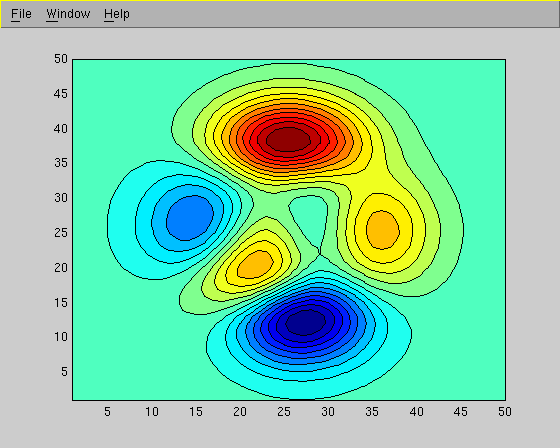The width and height of the screenshot is (560, 448).
Task: Click x-axis tick label 45
Action: click(x=461, y=412)
